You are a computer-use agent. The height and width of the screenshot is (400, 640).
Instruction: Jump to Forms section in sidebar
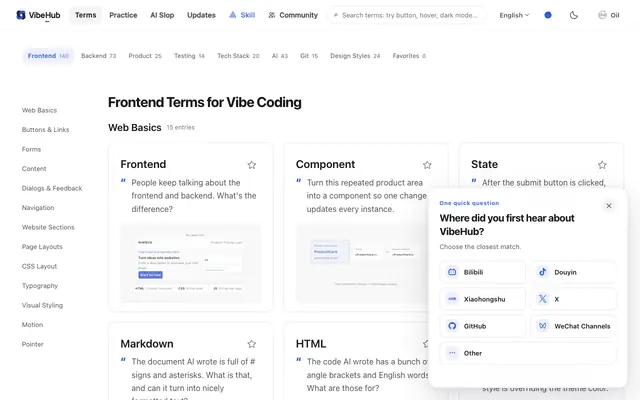pos(31,149)
